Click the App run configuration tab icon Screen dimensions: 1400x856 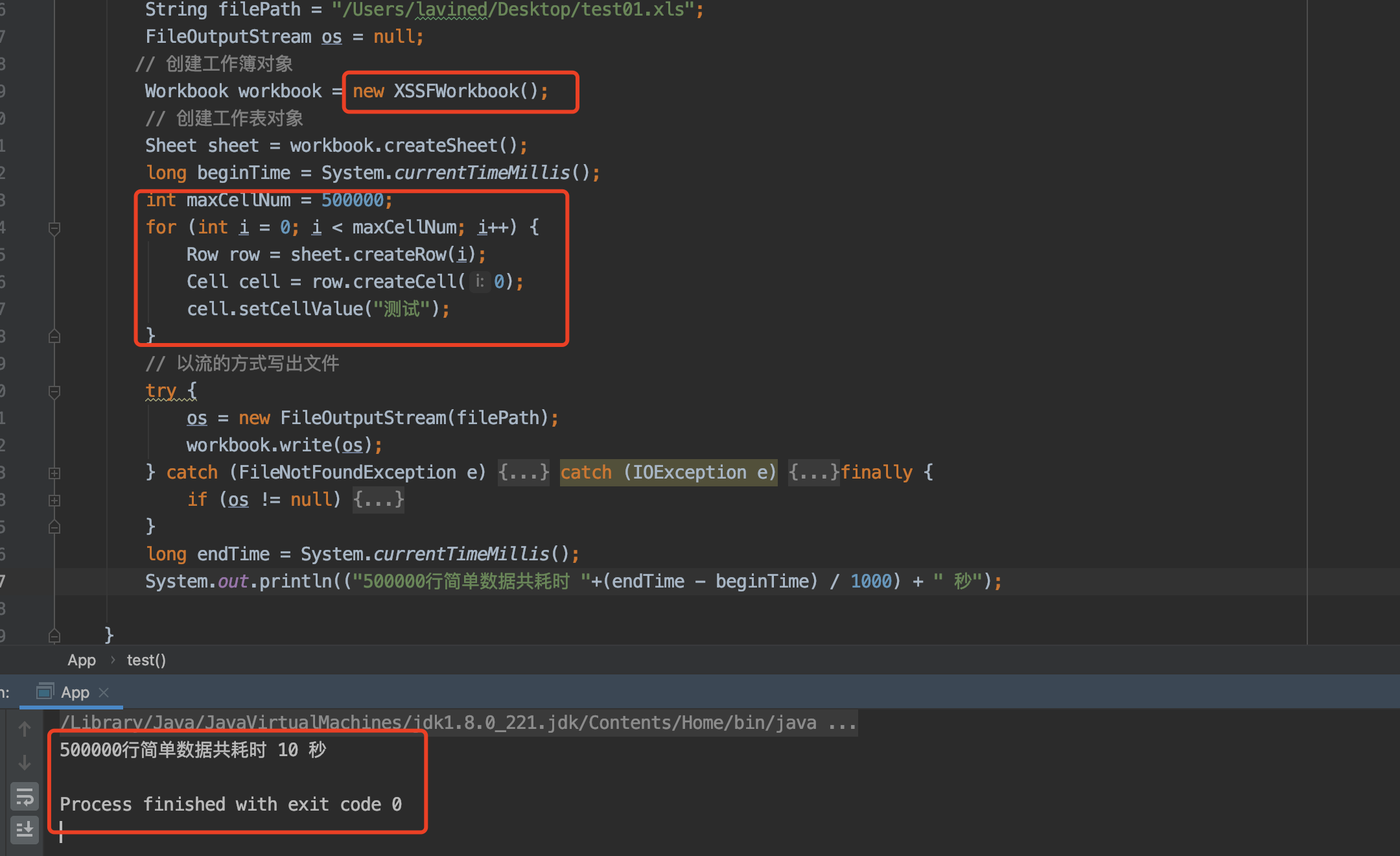45,692
